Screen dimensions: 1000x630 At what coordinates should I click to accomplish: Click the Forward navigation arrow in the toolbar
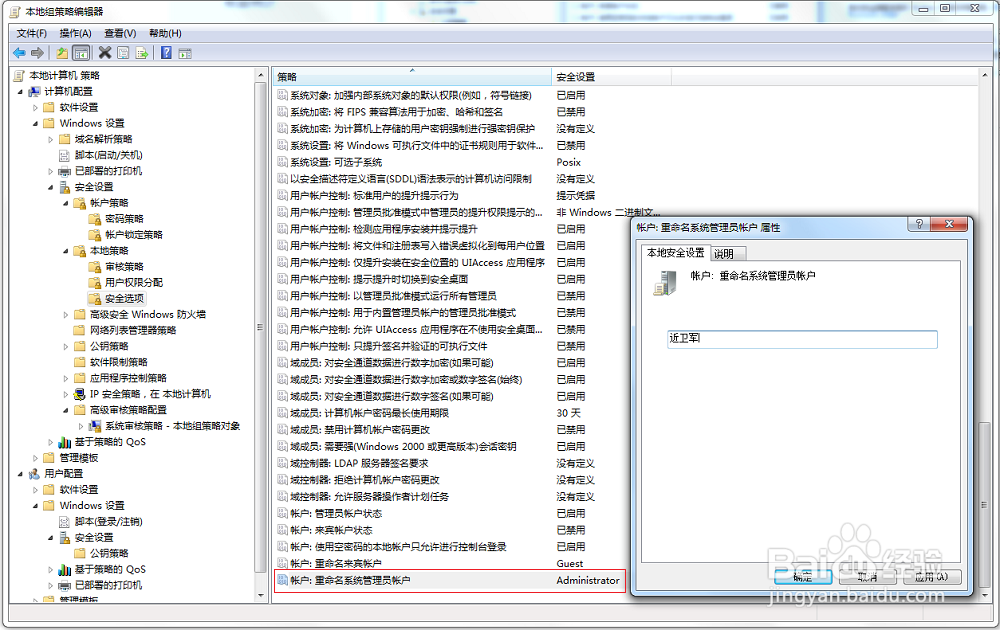coord(37,53)
